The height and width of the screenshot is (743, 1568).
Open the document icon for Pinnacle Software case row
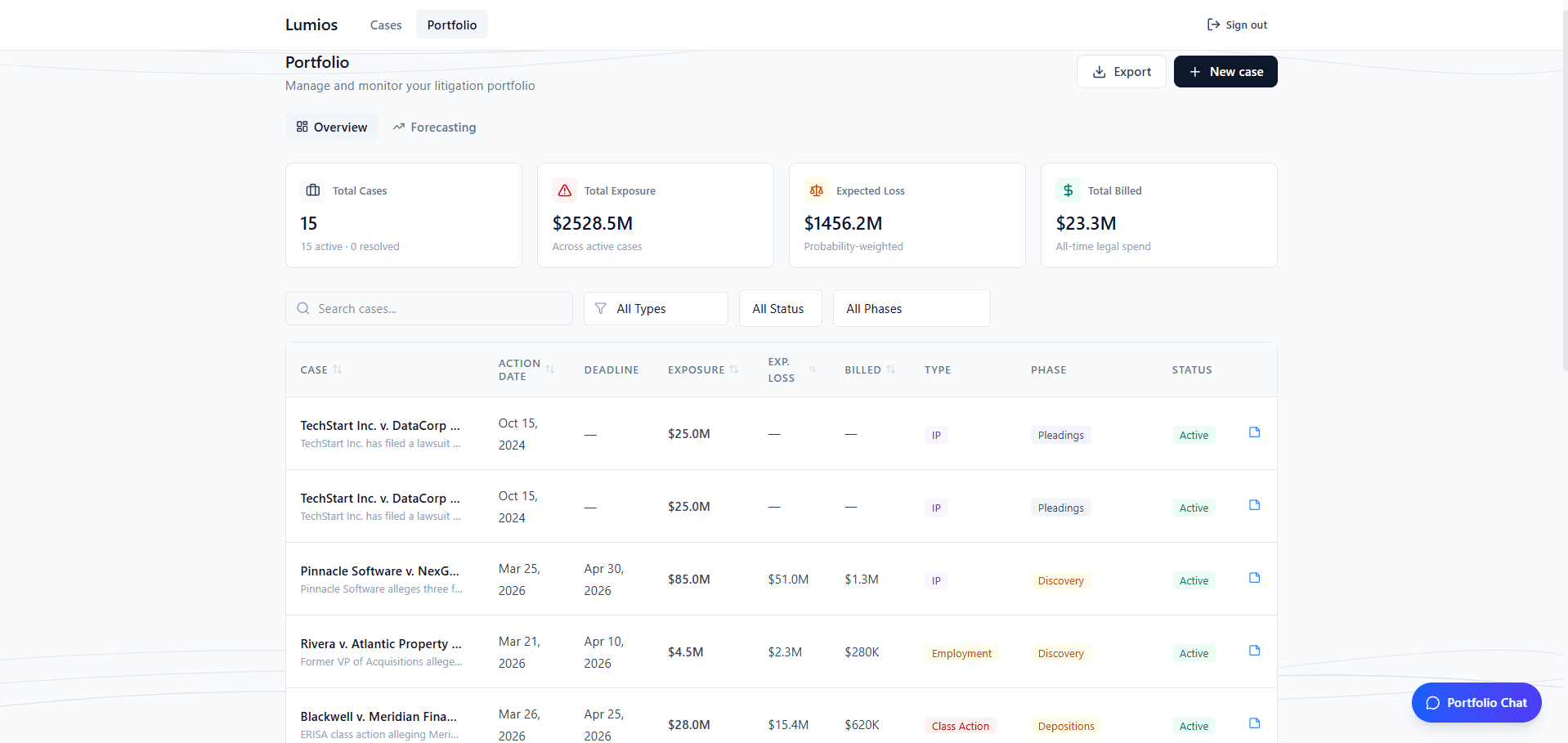click(1253, 577)
